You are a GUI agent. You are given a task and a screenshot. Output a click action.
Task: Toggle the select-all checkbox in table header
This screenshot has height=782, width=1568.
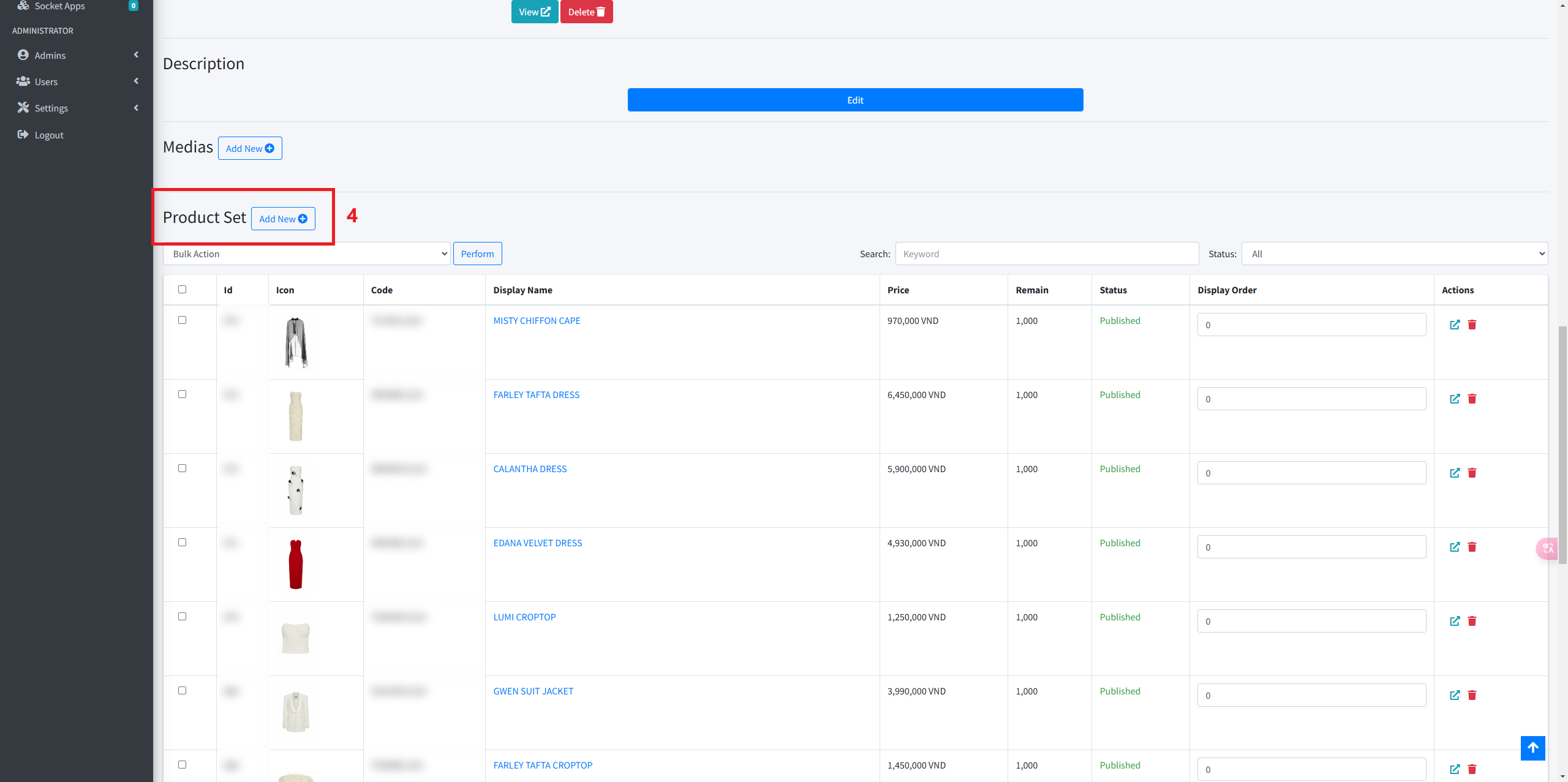pos(182,290)
